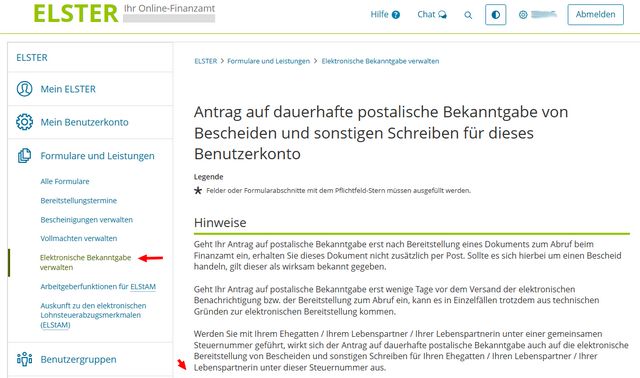Image resolution: width=640 pixels, height=378 pixels.
Task: Click the Chat speech bubble icon
Action: tap(442, 15)
